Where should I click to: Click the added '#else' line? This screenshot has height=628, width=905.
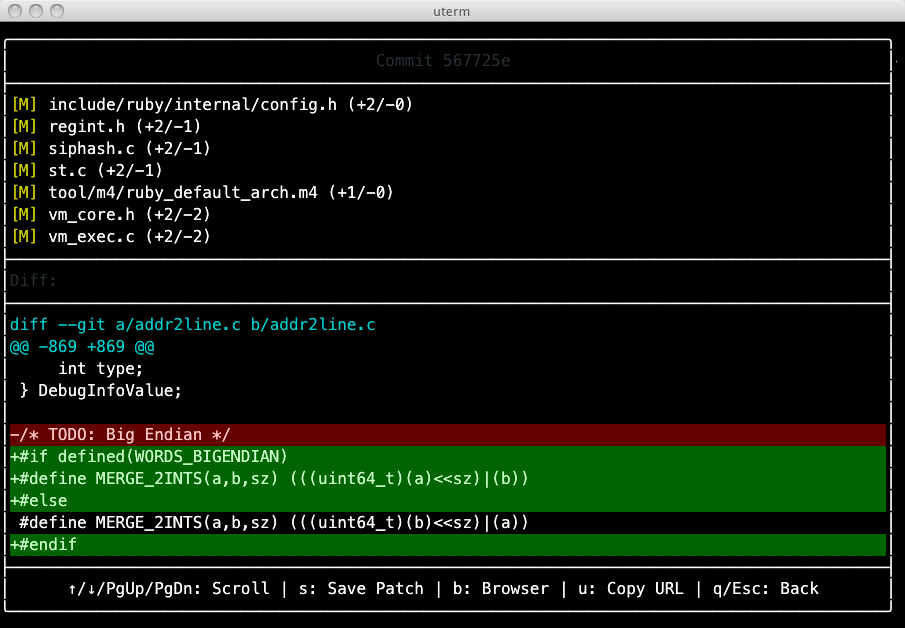coord(448,500)
